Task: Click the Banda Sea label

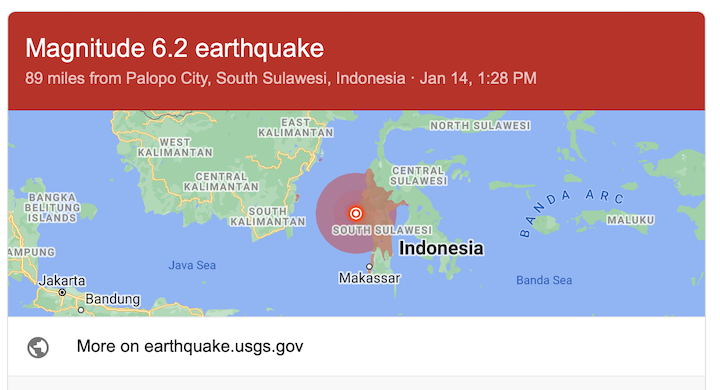Action: click(x=544, y=280)
